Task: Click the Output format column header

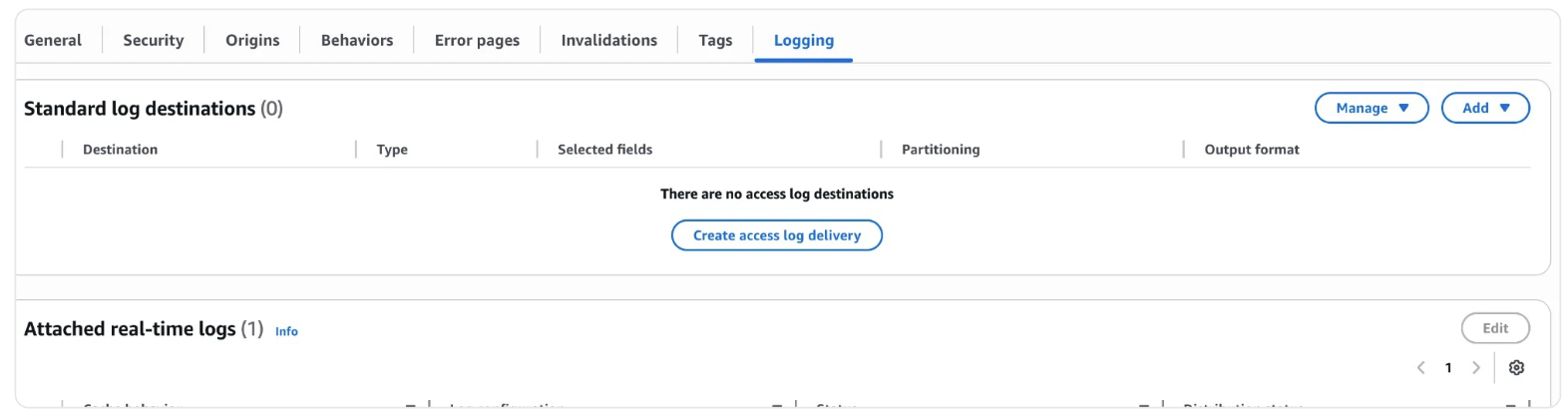Action: (x=1252, y=150)
